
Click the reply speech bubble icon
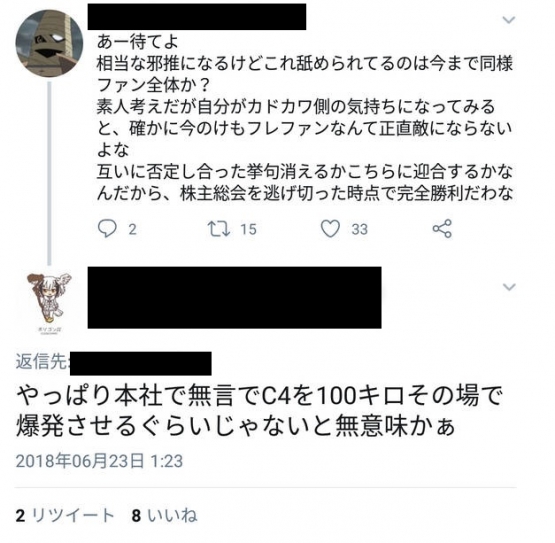107,229
